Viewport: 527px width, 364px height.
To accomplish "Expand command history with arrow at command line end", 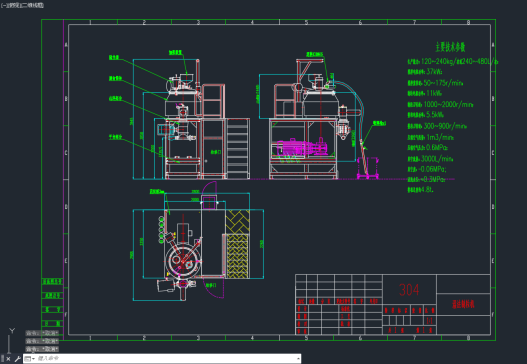I will (298, 359).
